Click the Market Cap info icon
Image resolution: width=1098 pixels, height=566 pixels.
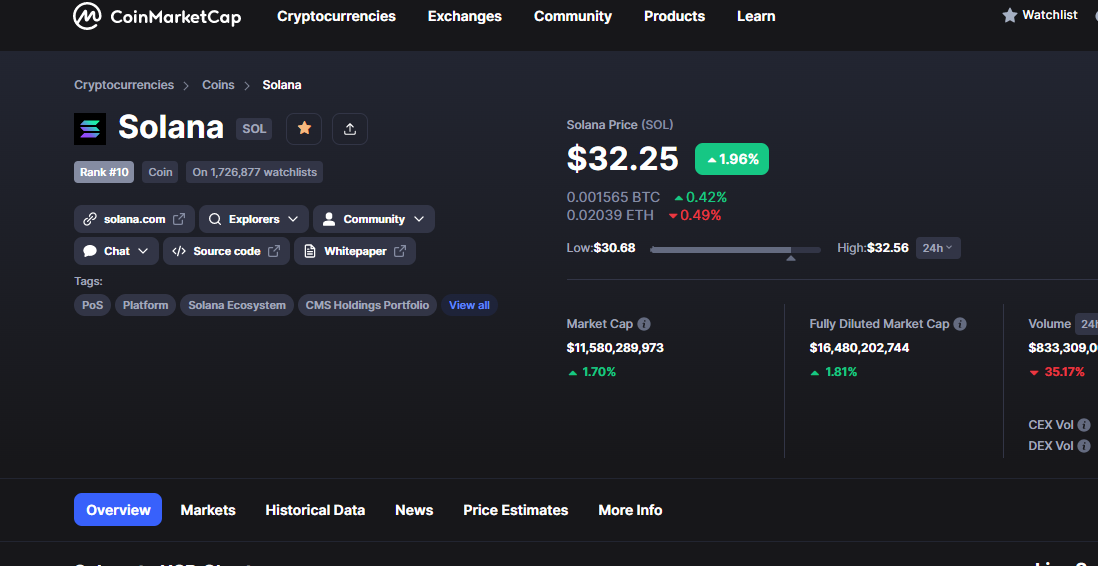pos(644,324)
